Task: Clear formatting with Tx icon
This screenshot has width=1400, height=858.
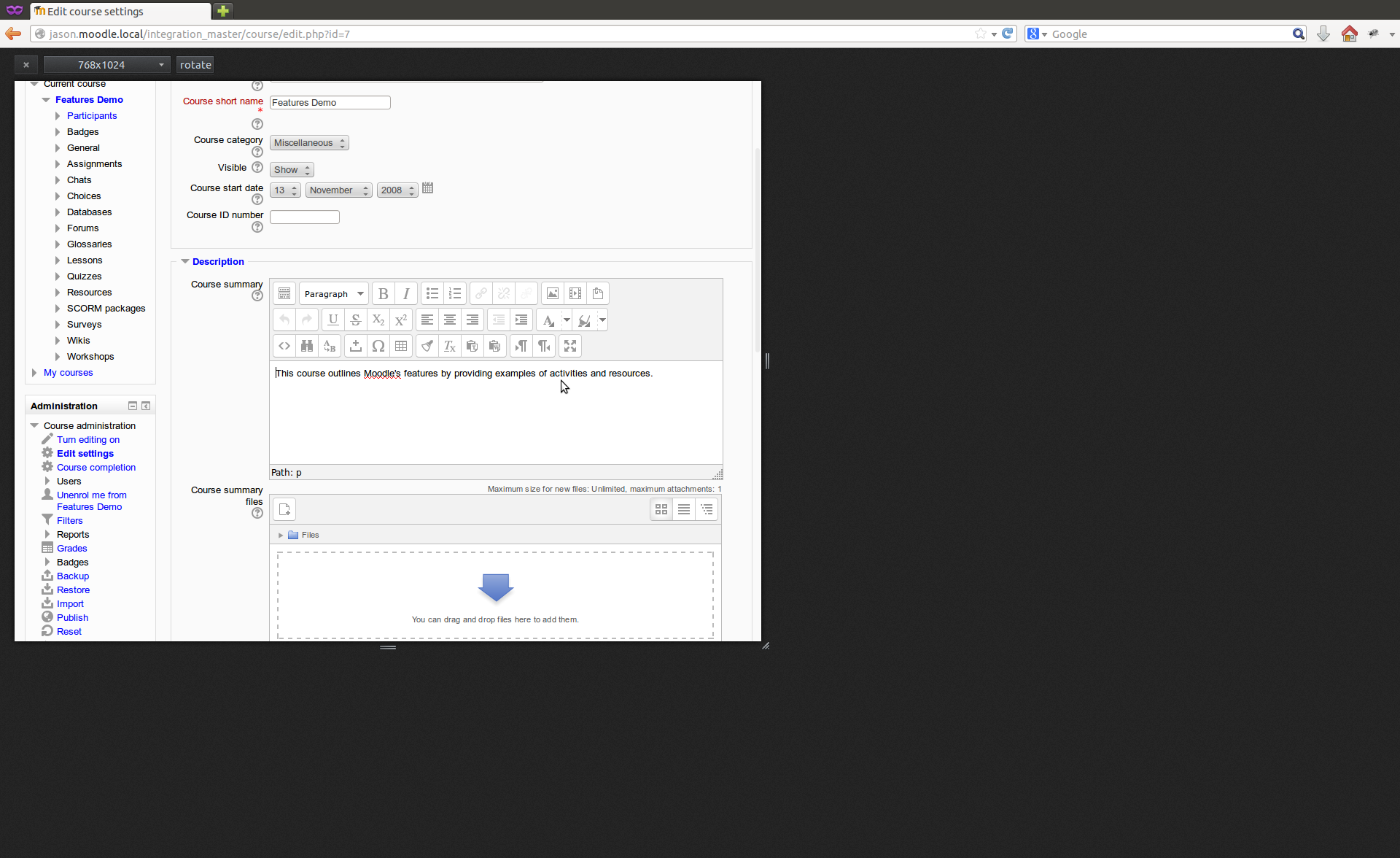Action: pos(450,346)
